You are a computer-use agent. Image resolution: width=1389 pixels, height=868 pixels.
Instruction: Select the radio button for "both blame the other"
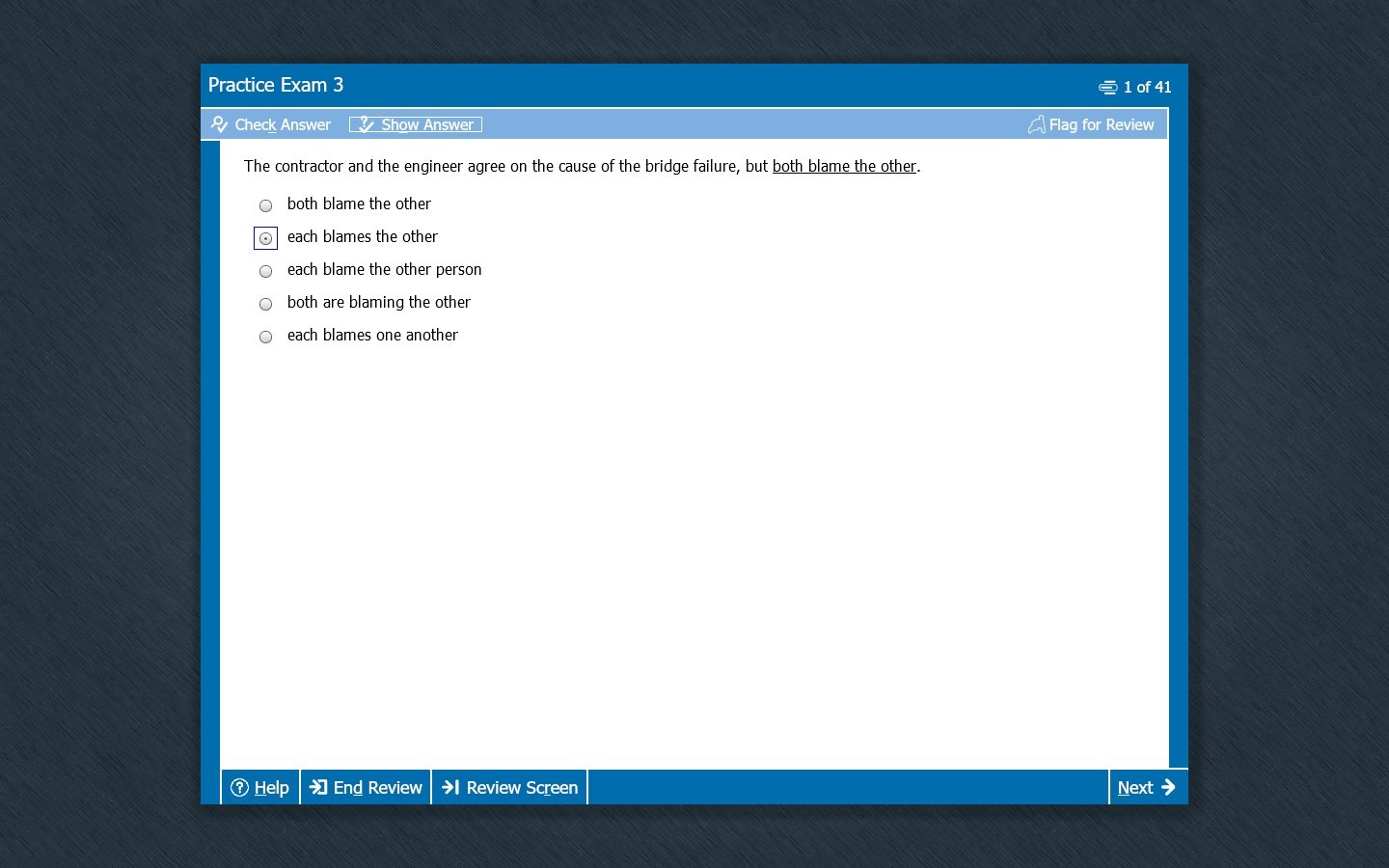265,205
